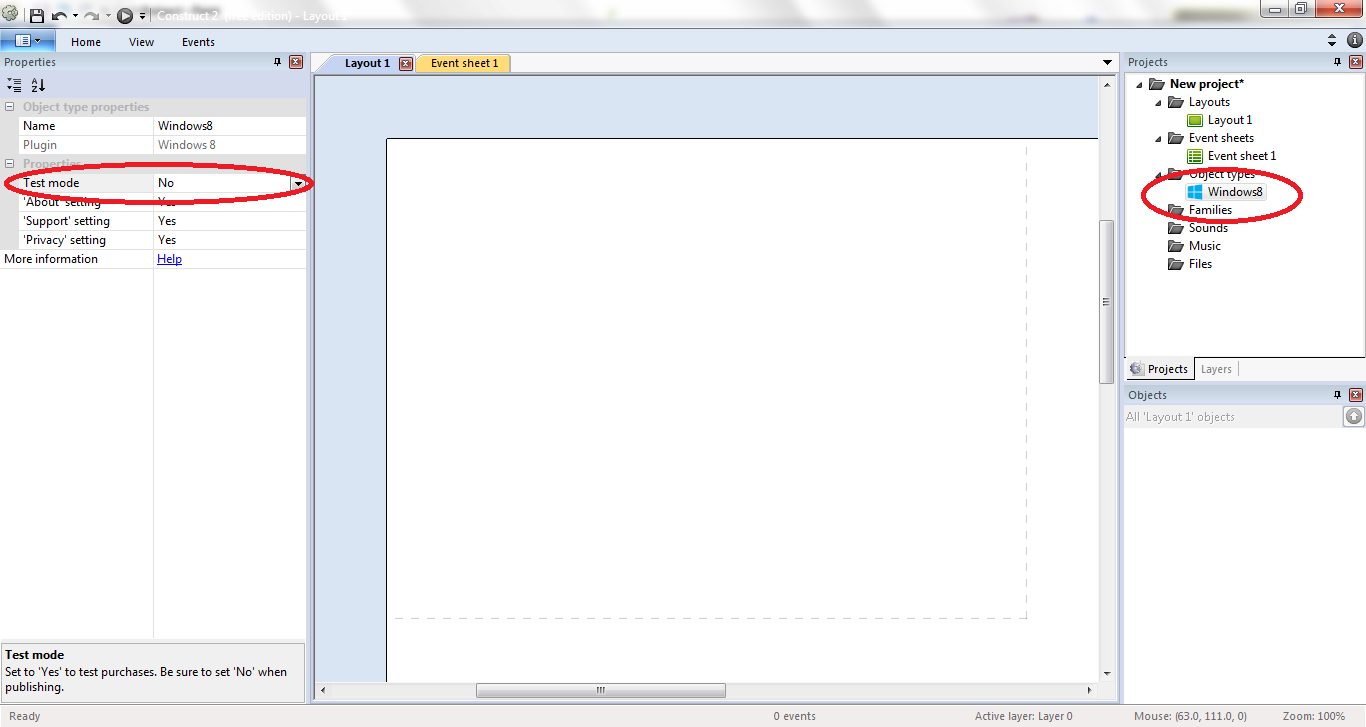Switch to the Event sheet 1 tab
The height and width of the screenshot is (727, 1366).
[464, 63]
